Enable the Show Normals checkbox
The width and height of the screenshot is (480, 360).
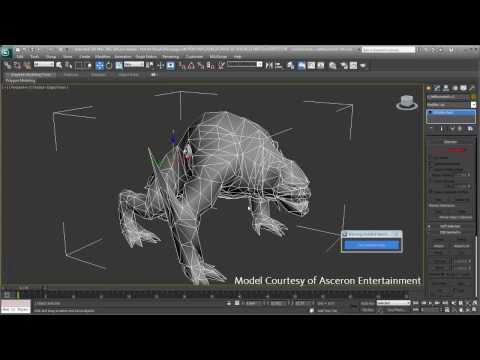[x=431, y=181]
